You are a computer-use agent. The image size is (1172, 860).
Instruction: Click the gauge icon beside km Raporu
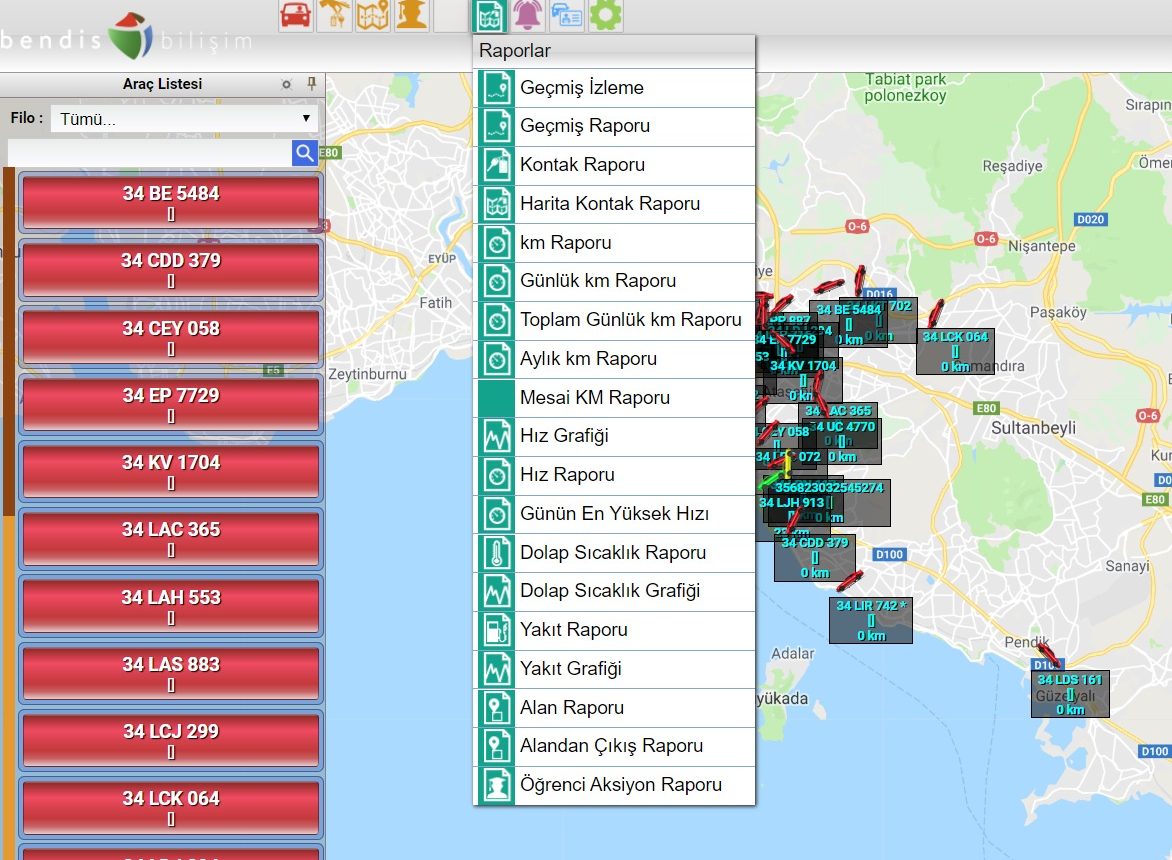click(496, 243)
